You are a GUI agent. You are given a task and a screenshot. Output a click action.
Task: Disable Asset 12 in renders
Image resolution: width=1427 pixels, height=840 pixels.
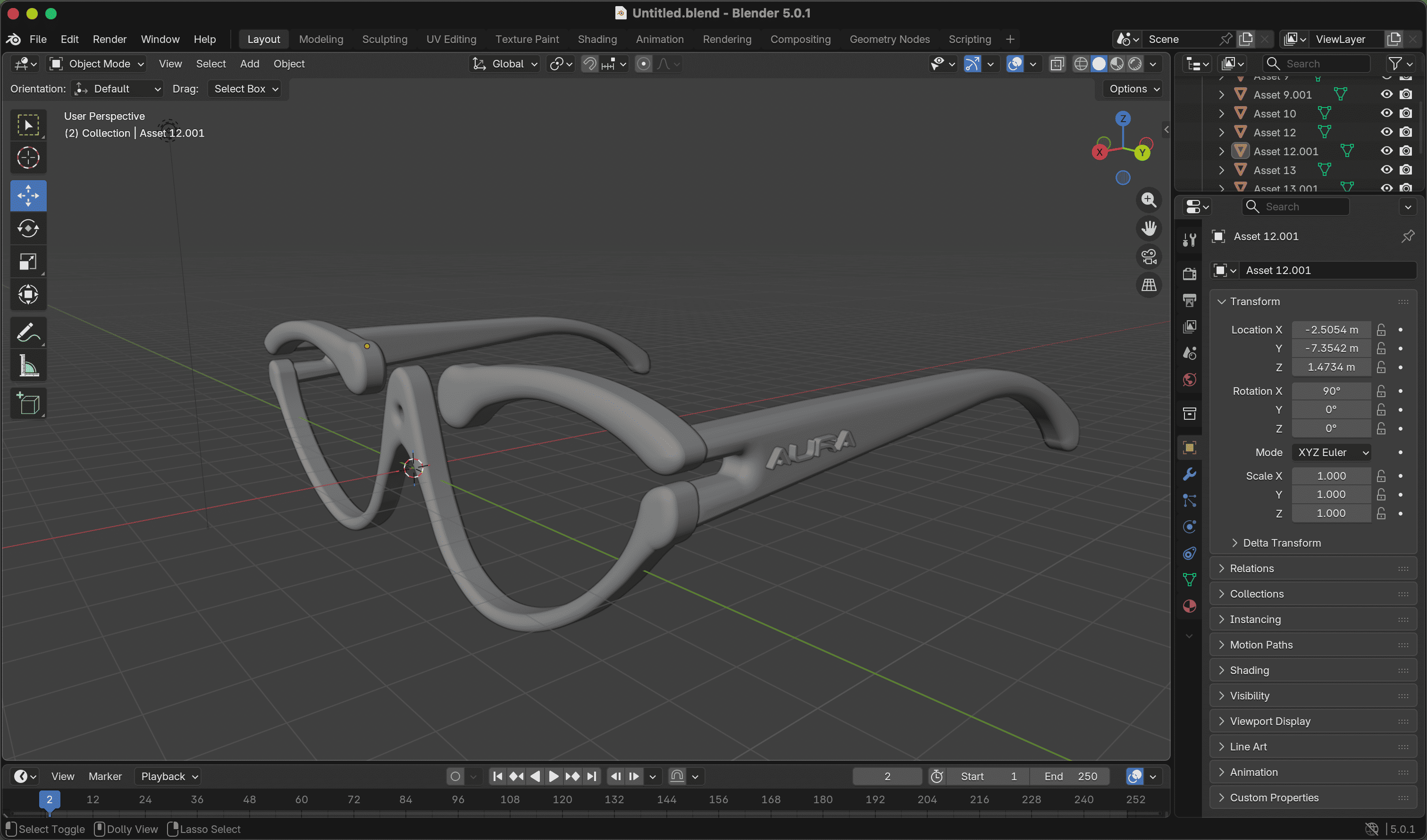point(1405,132)
